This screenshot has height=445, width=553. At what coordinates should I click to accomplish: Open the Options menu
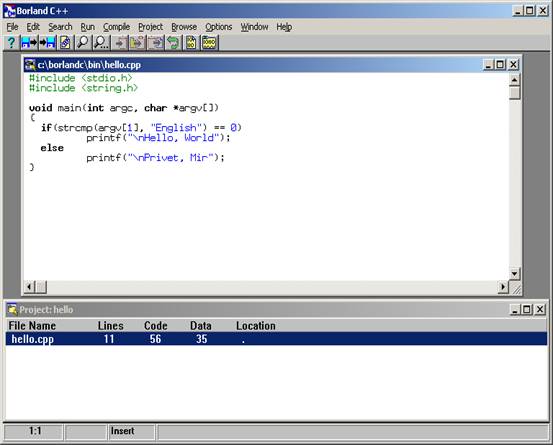219,27
